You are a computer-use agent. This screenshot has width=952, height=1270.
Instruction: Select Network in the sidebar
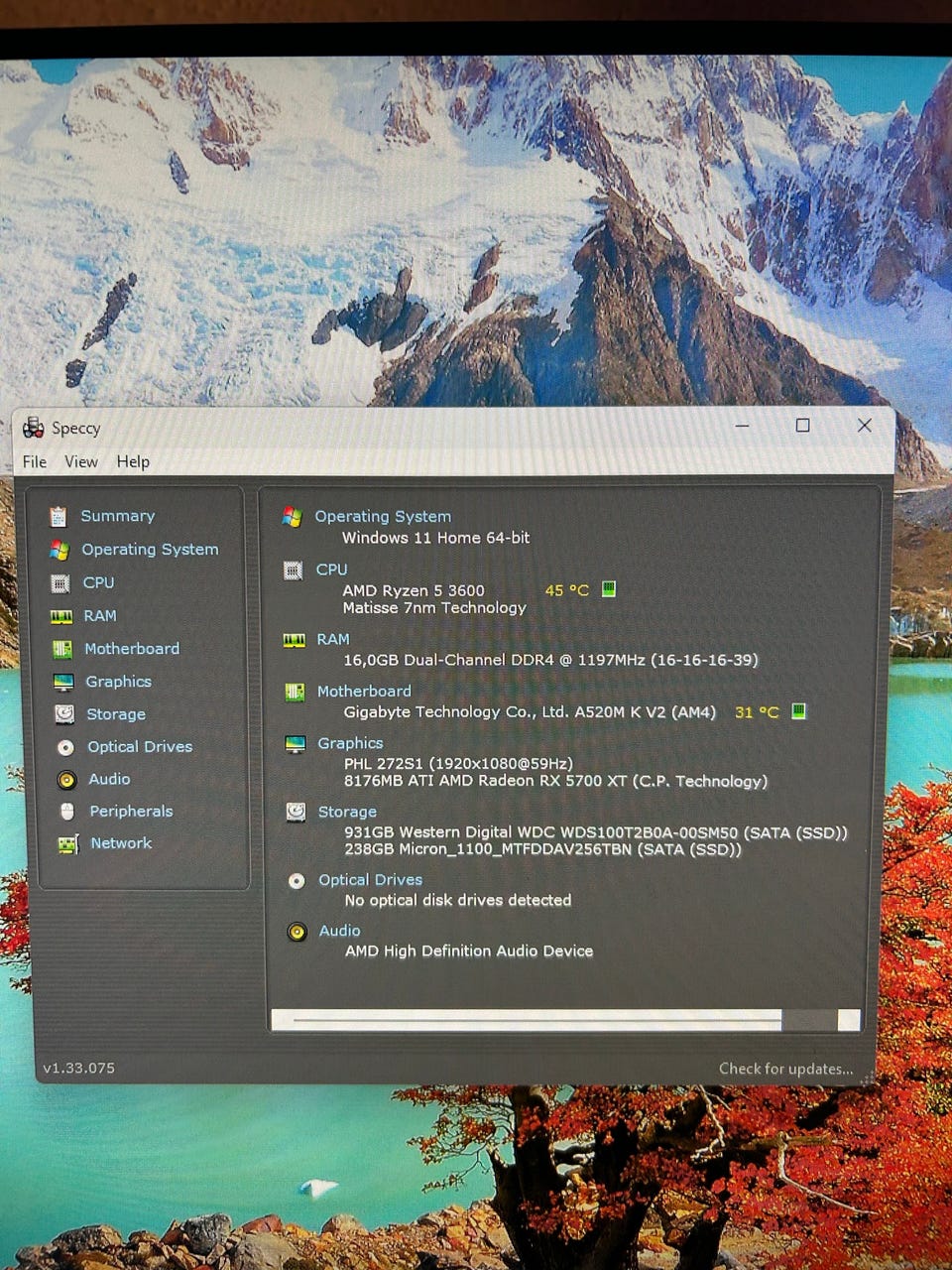click(121, 843)
